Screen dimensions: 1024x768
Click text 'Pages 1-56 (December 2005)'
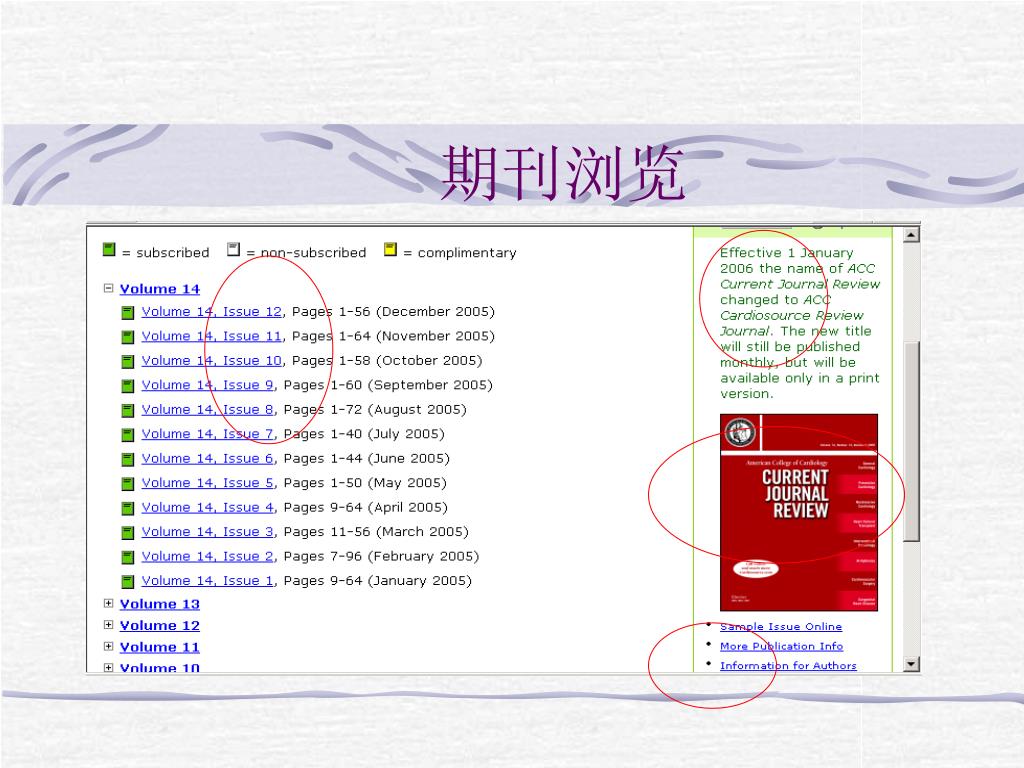[393, 312]
